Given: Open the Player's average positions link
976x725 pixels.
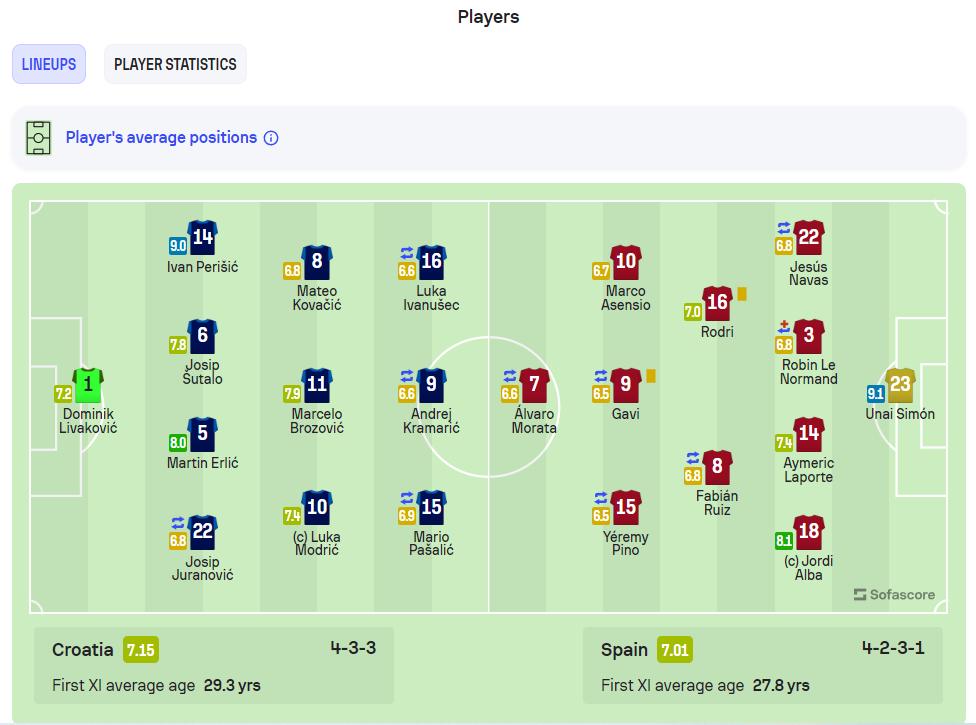Looking at the screenshot, I should click(x=161, y=138).
